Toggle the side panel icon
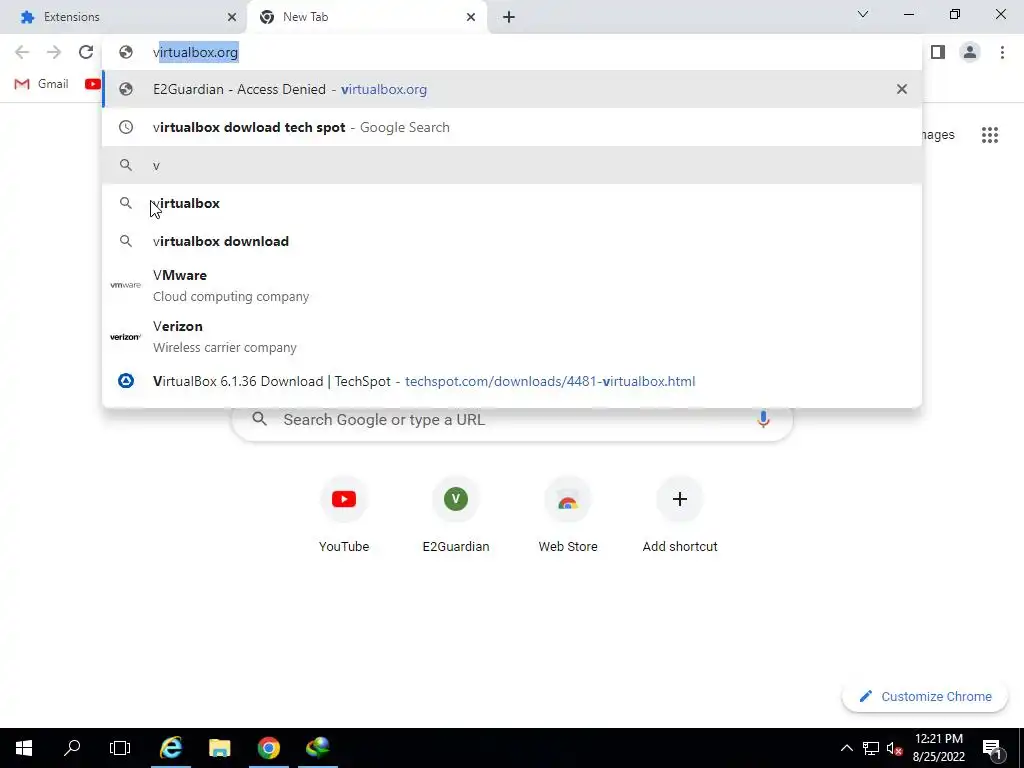 tap(938, 52)
